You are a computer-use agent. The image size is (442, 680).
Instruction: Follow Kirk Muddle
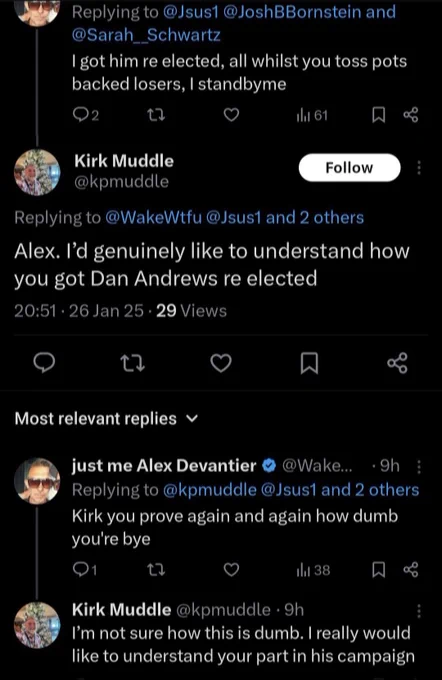pos(349,167)
